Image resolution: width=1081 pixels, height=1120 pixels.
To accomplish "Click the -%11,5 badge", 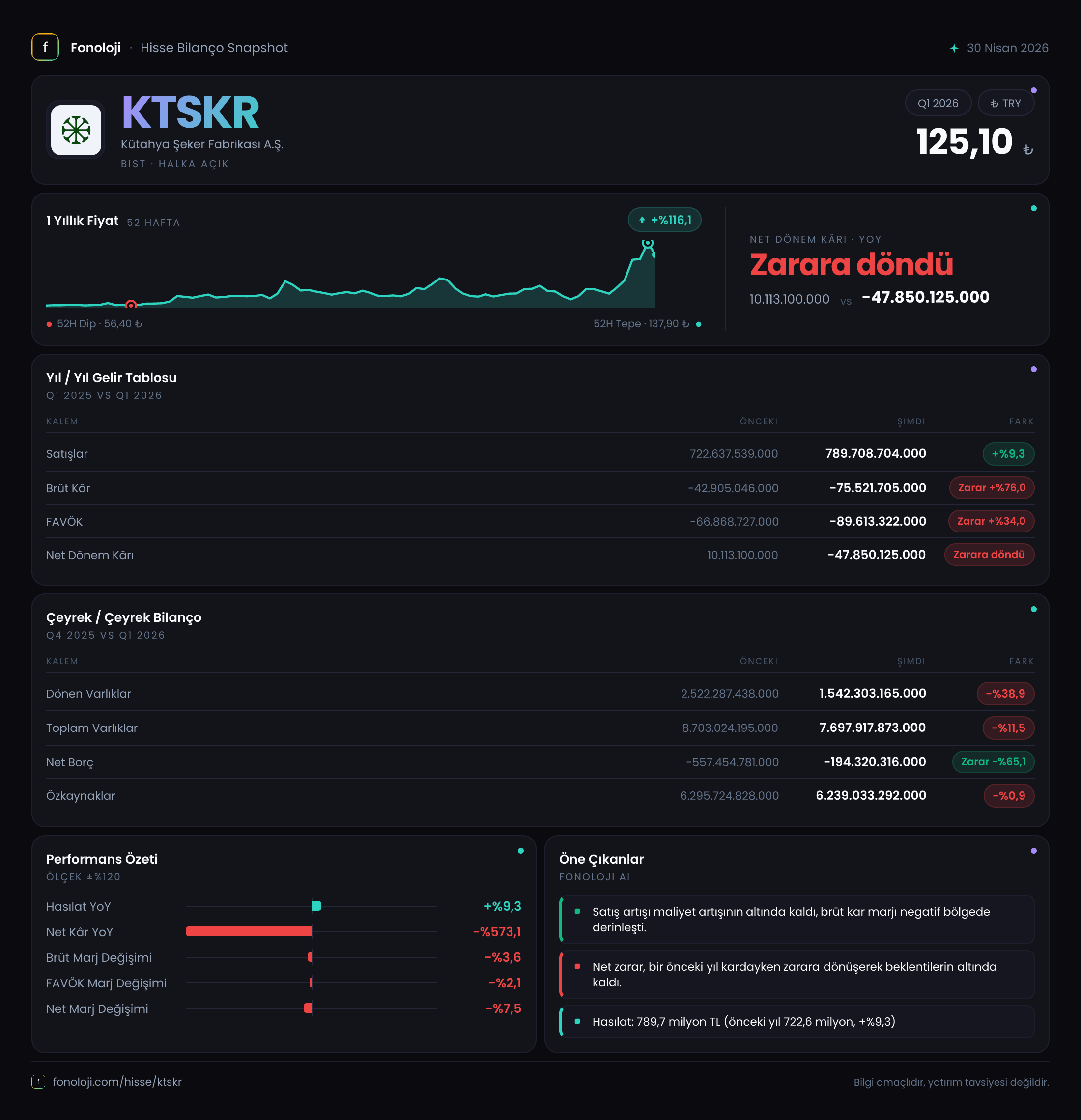I will pyautogui.click(x=1008, y=728).
